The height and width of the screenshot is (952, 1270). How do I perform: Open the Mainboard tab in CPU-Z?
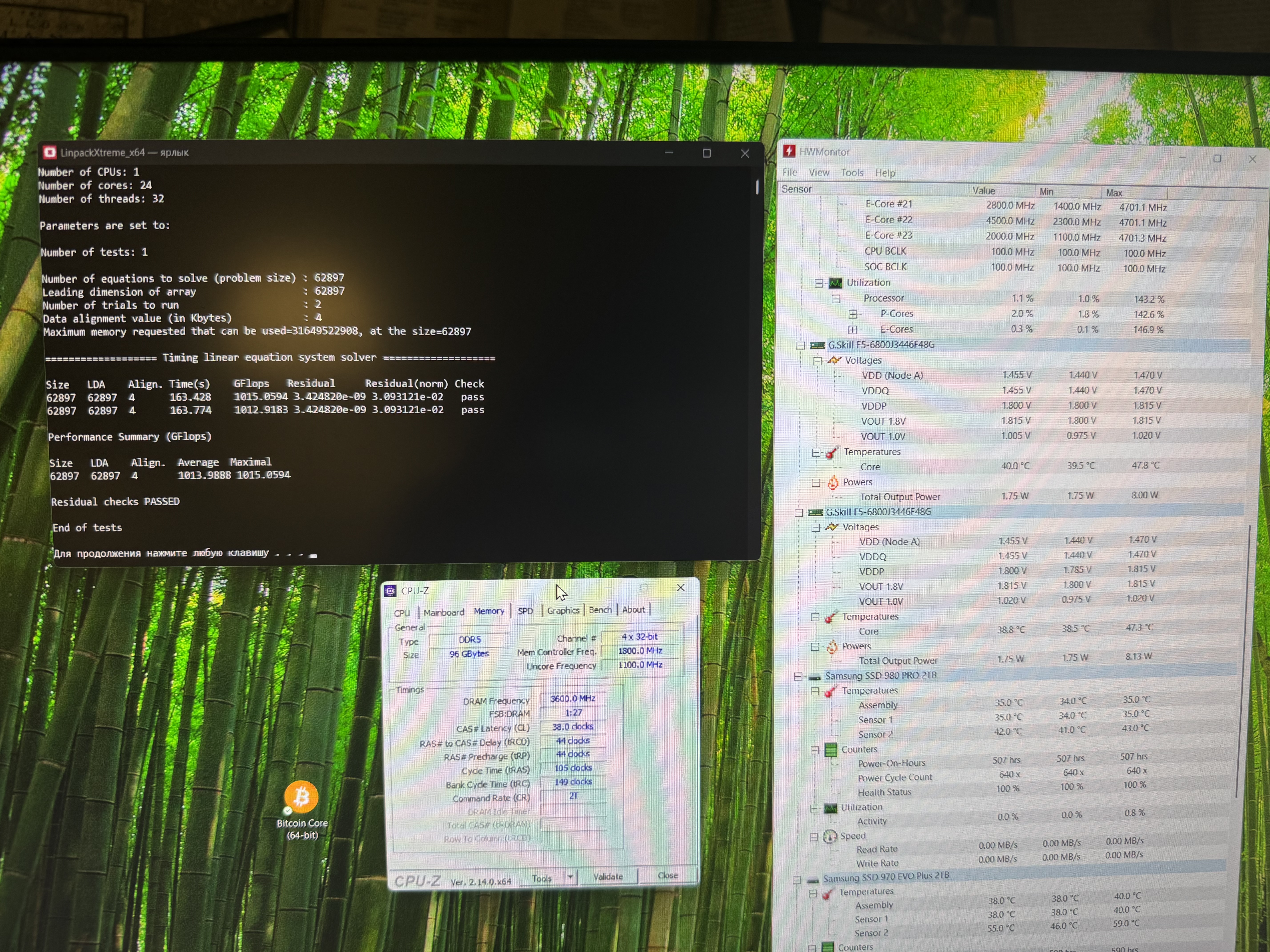[x=444, y=612]
